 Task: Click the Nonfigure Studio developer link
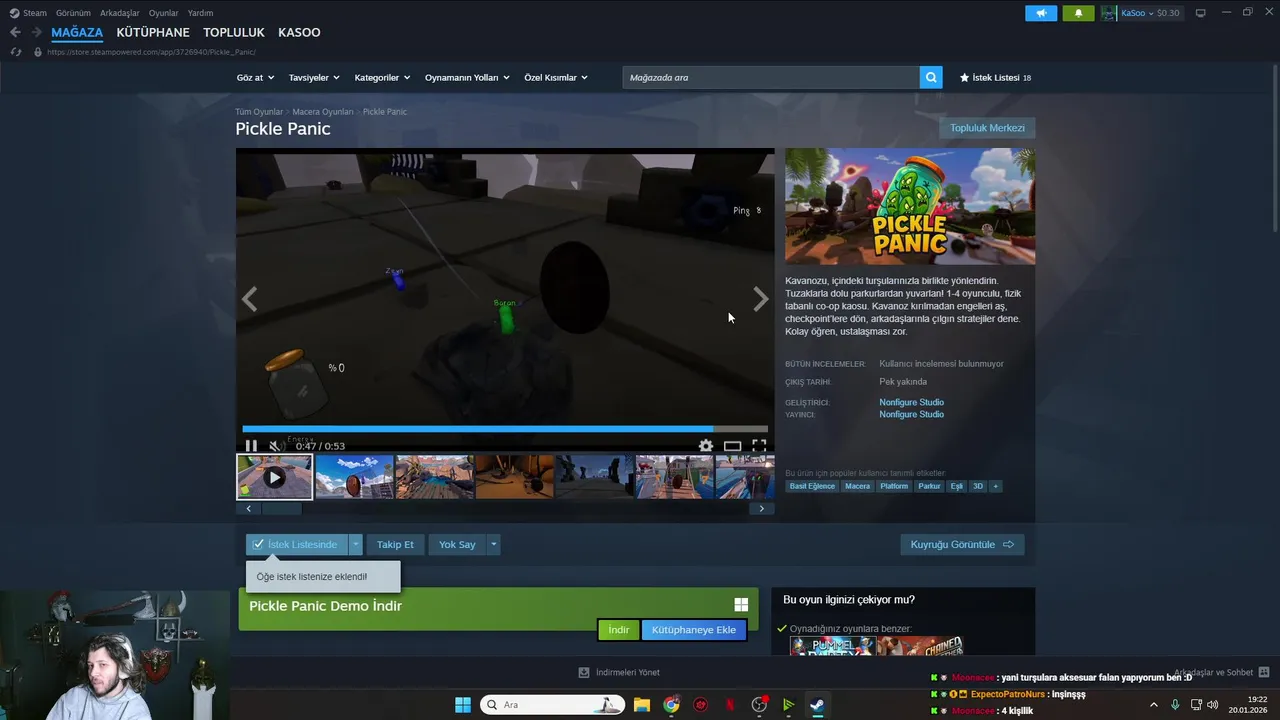click(x=911, y=402)
